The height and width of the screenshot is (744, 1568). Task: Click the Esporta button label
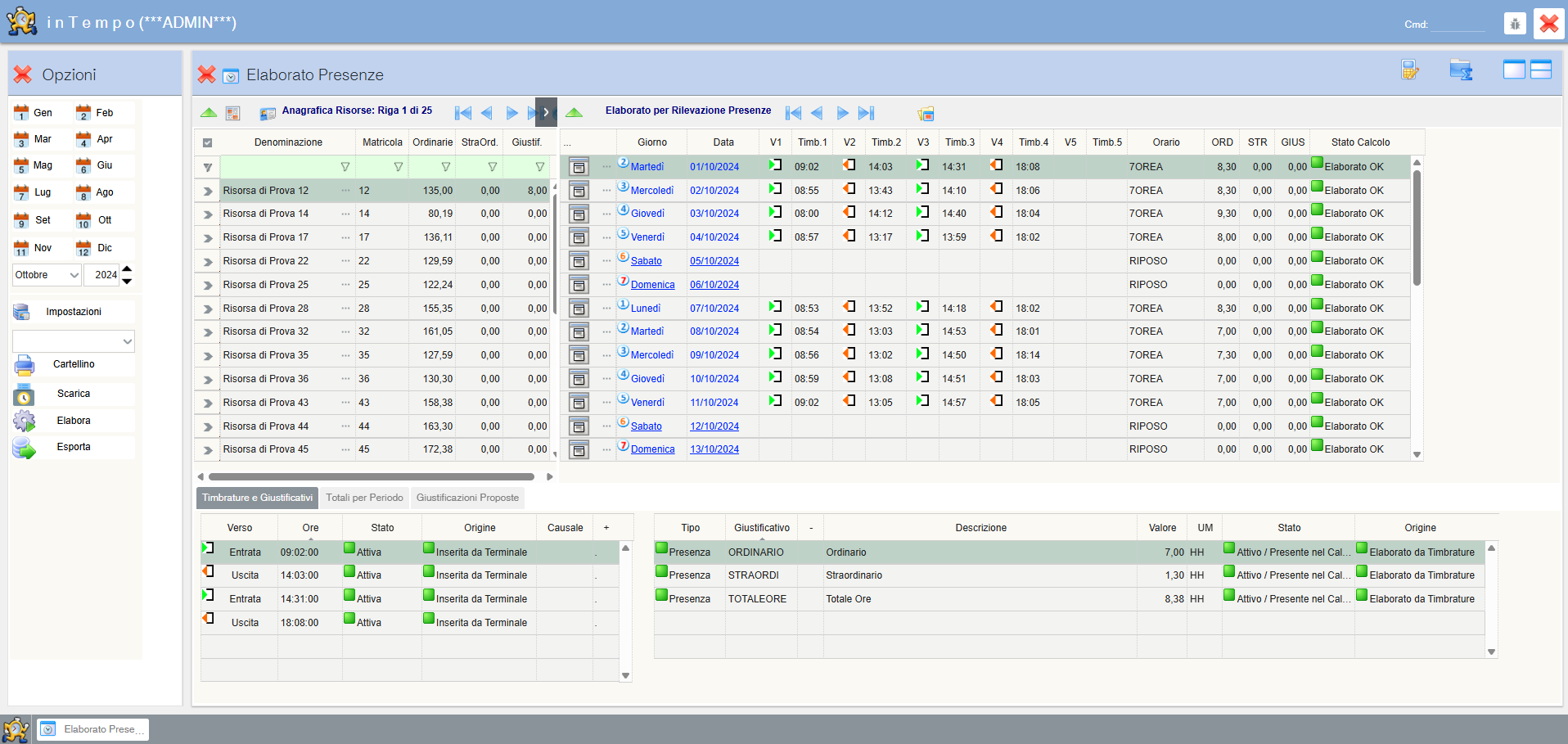tap(74, 447)
